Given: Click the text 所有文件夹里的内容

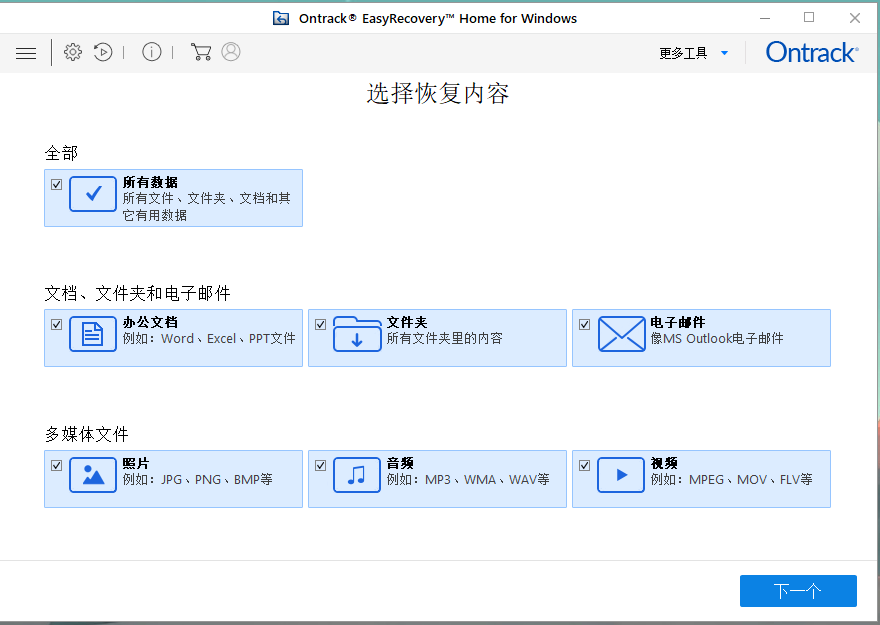Looking at the screenshot, I should (x=444, y=339).
